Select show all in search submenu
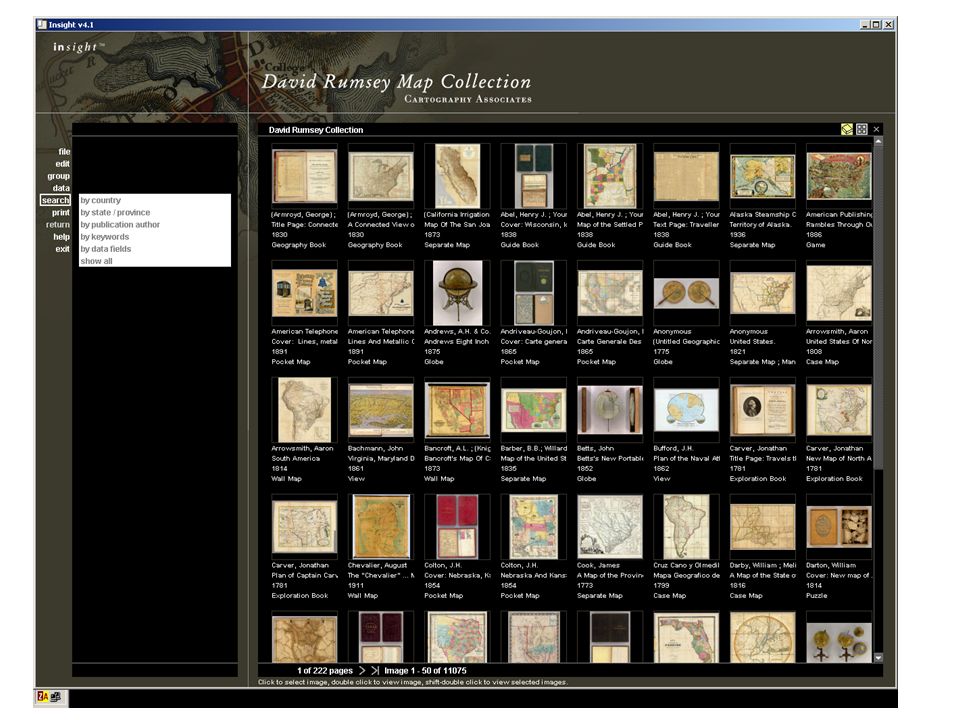The width and height of the screenshot is (960, 720). pyautogui.click(x=155, y=261)
